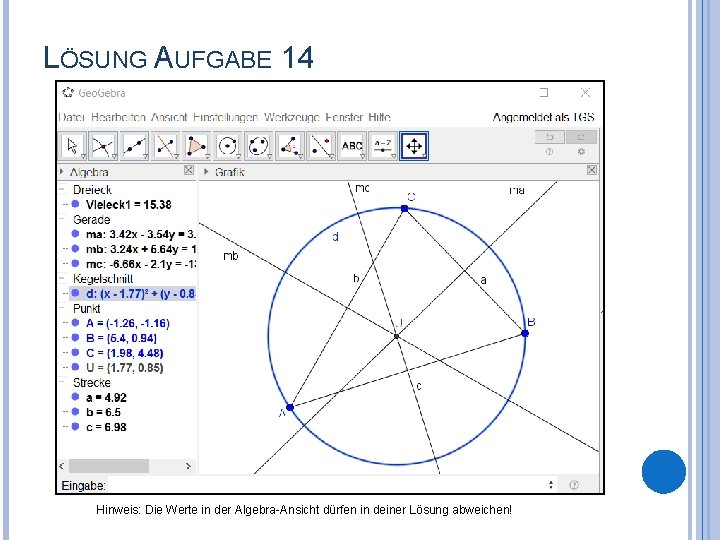Collapse the Kegelschnitt group

(x=62, y=278)
